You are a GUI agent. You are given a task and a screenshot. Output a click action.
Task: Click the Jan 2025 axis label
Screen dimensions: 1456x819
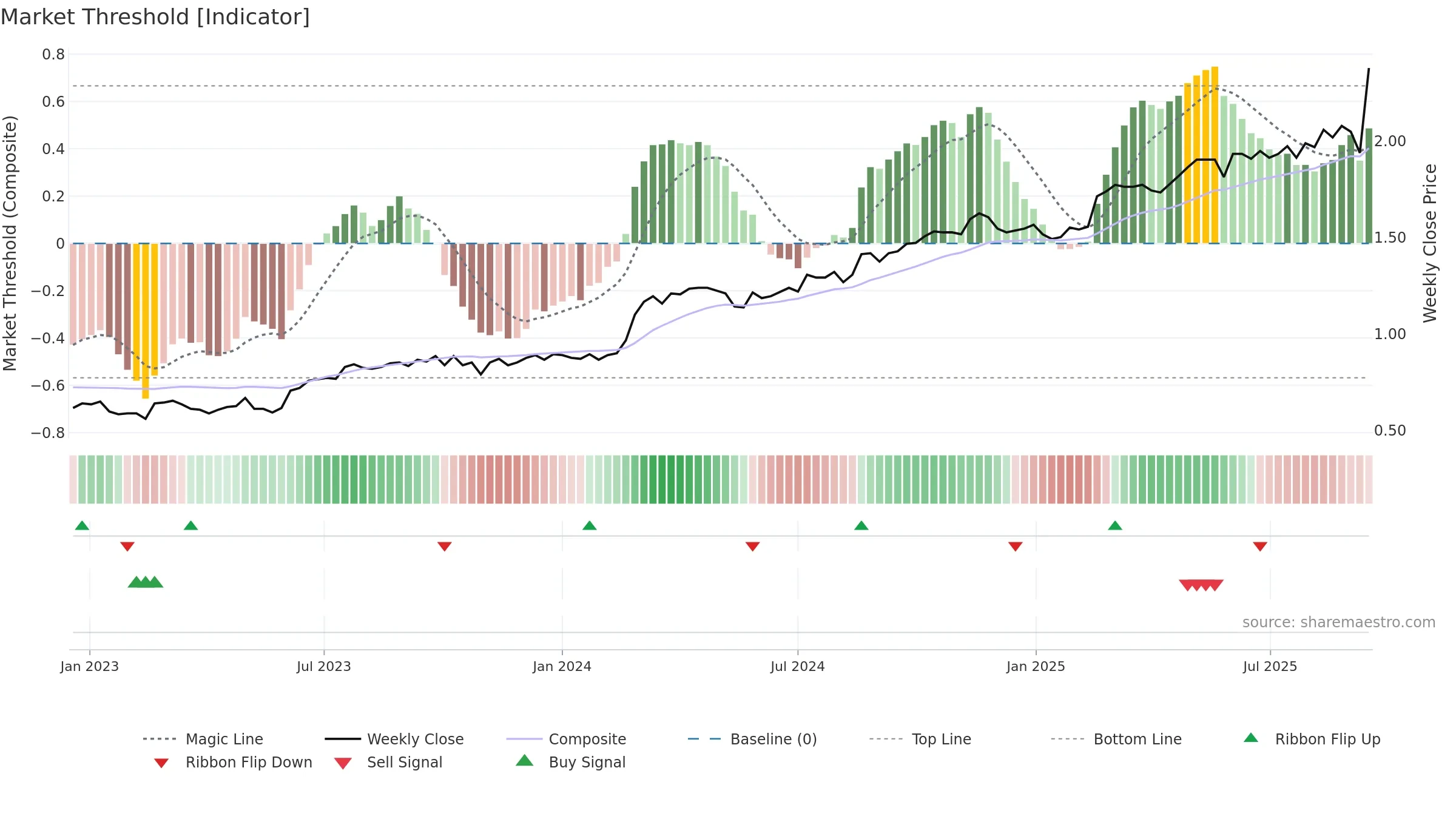click(1036, 667)
